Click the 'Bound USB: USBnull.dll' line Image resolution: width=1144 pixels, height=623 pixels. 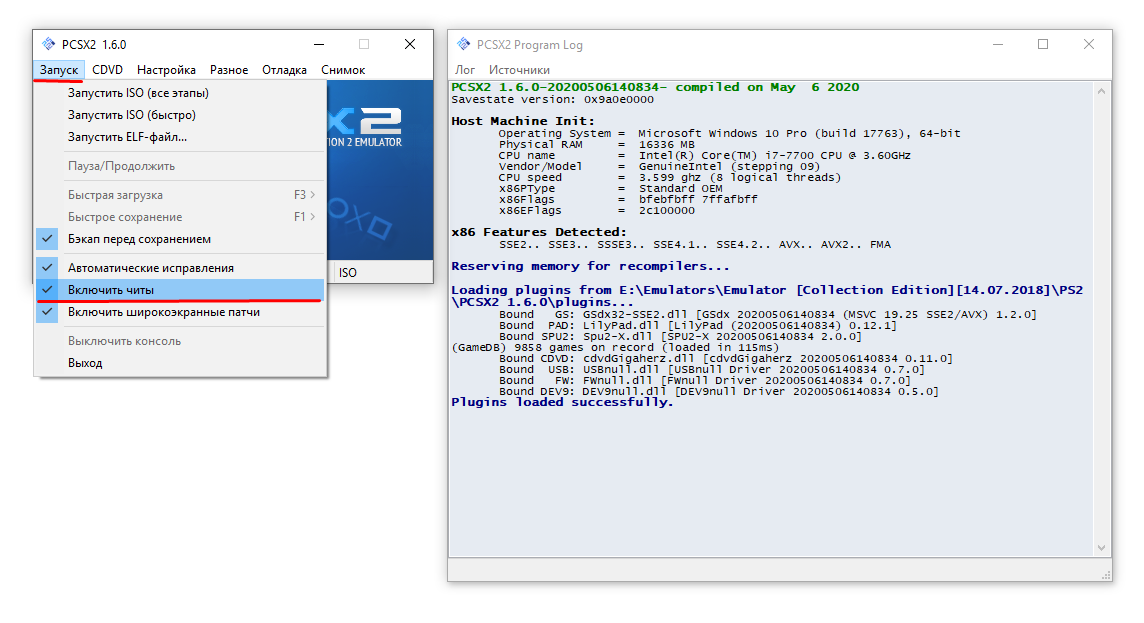click(x=712, y=369)
